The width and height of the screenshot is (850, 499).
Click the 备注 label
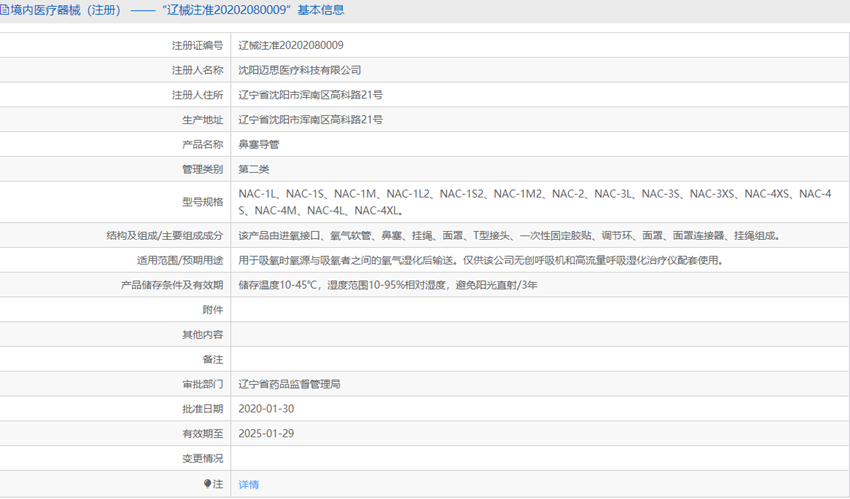coord(212,360)
